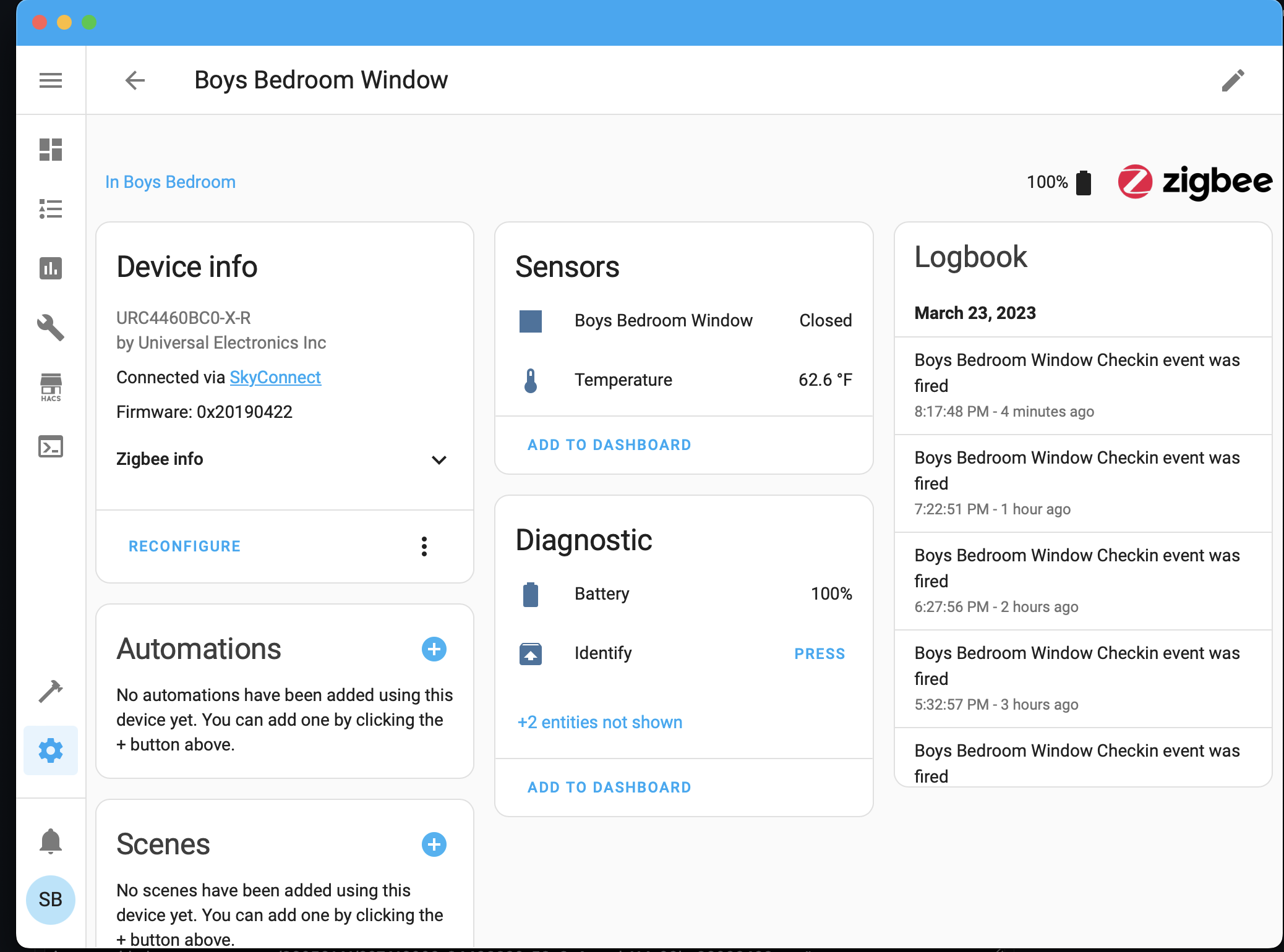Image resolution: width=1284 pixels, height=952 pixels.
Task: Show the +2 entities not shown
Action: pyautogui.click(x=600, y=722)
